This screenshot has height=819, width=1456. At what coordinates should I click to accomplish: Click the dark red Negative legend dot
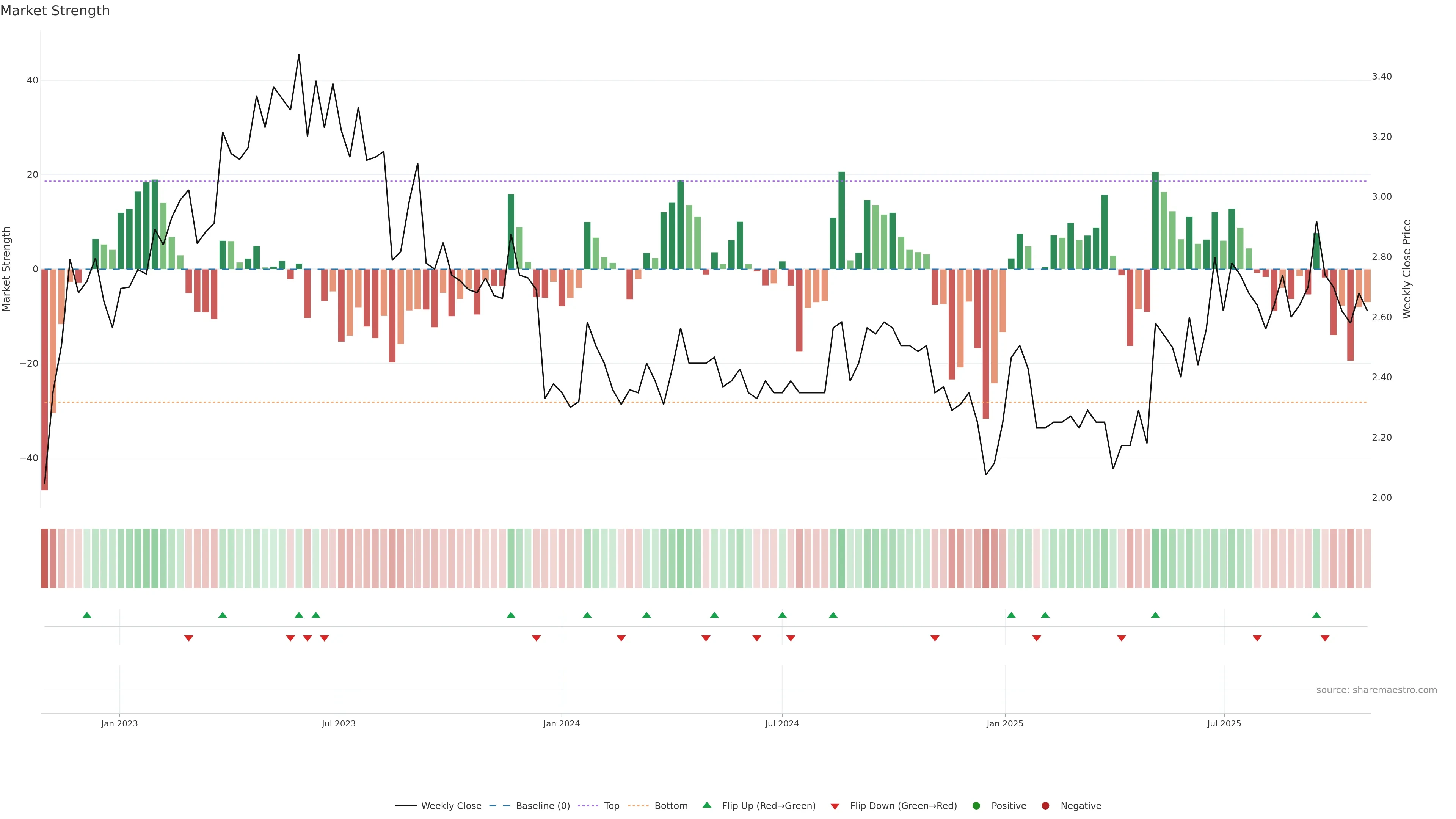coord(1045,805)
